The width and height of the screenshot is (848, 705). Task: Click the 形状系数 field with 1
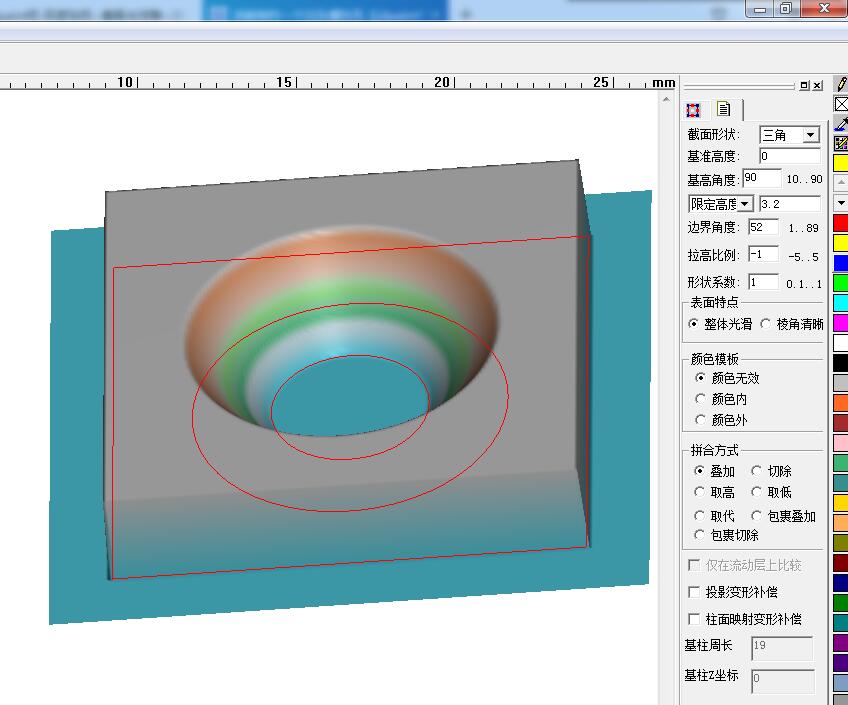tap(764, 282)
